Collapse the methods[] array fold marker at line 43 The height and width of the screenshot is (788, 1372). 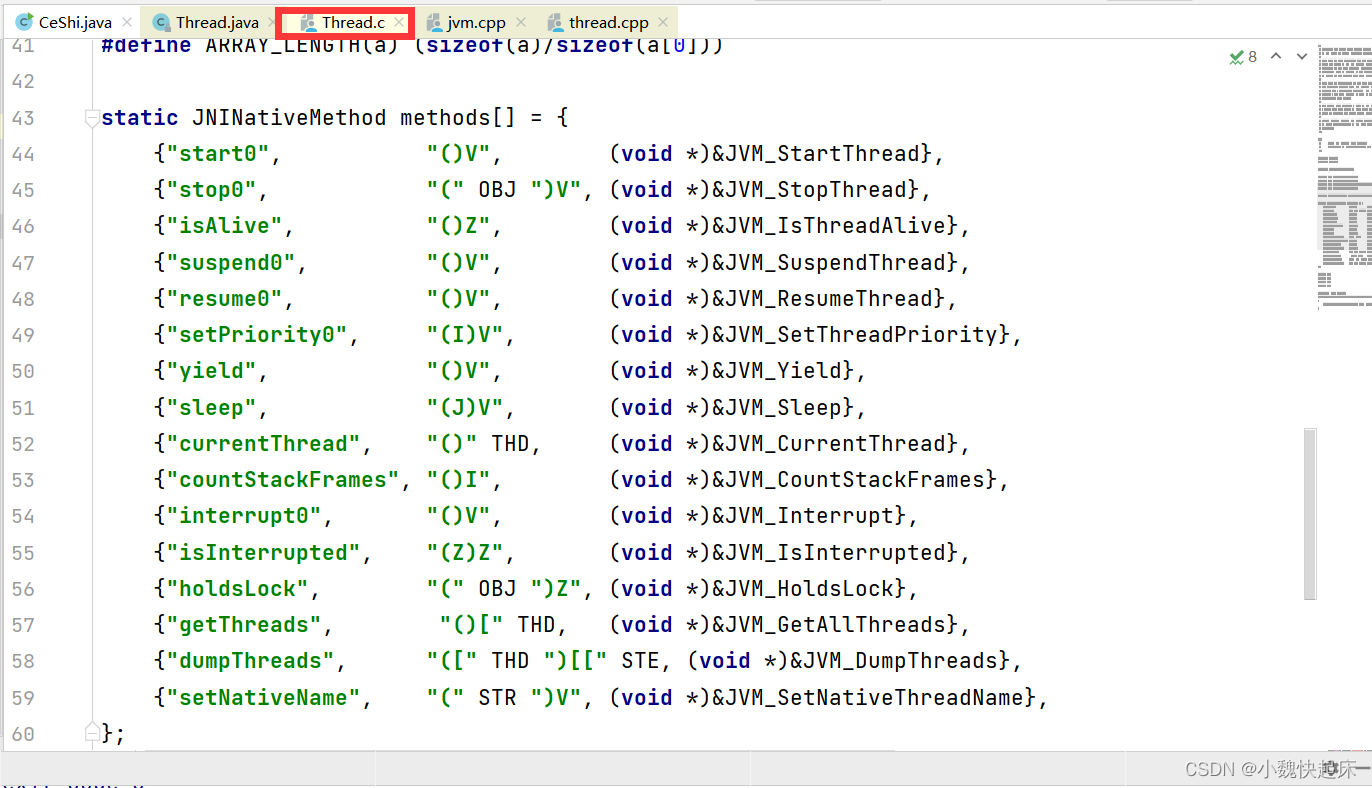pos(92,117)
